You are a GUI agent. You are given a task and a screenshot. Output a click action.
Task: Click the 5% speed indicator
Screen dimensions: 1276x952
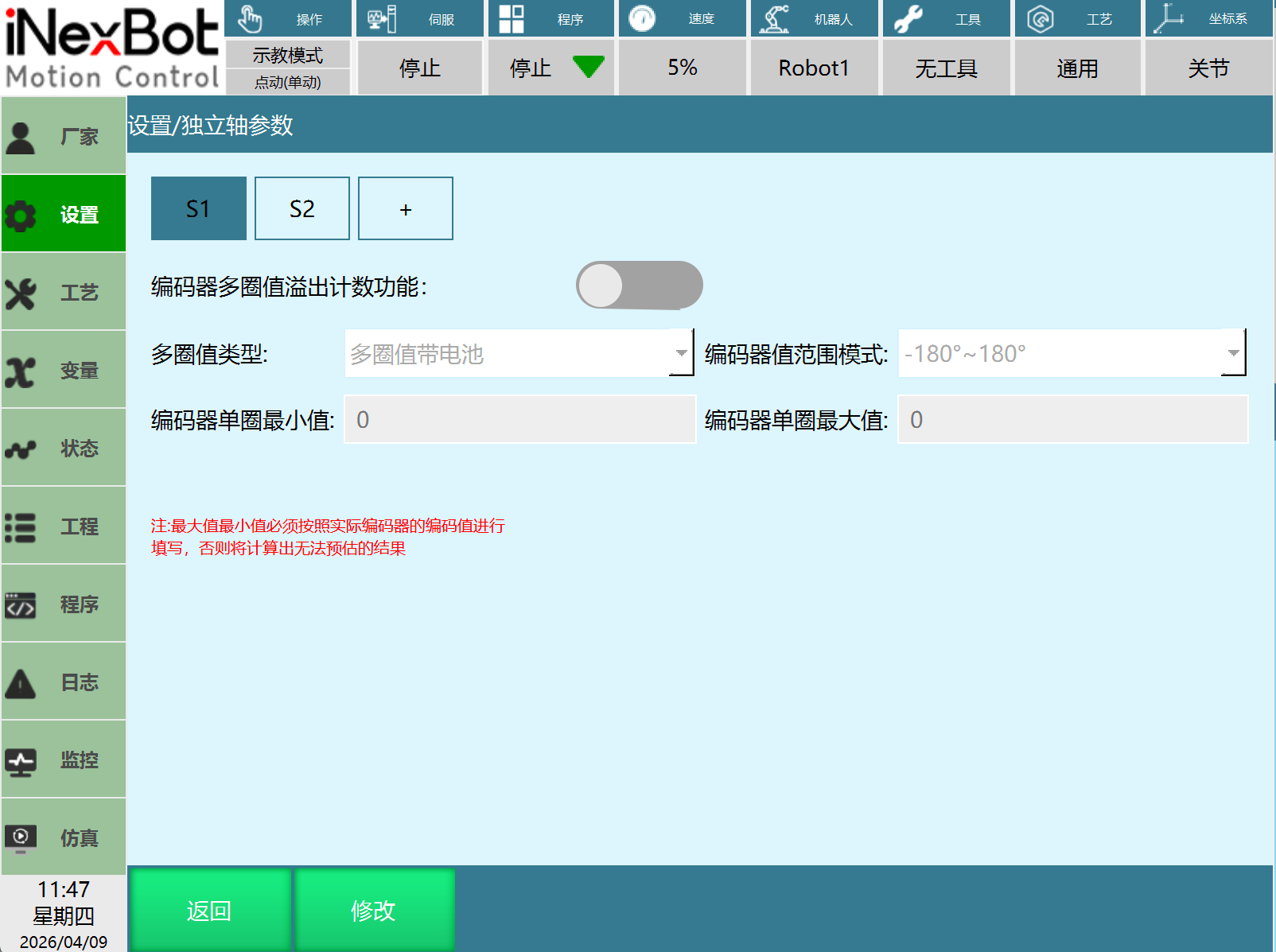tap(682, 68)
